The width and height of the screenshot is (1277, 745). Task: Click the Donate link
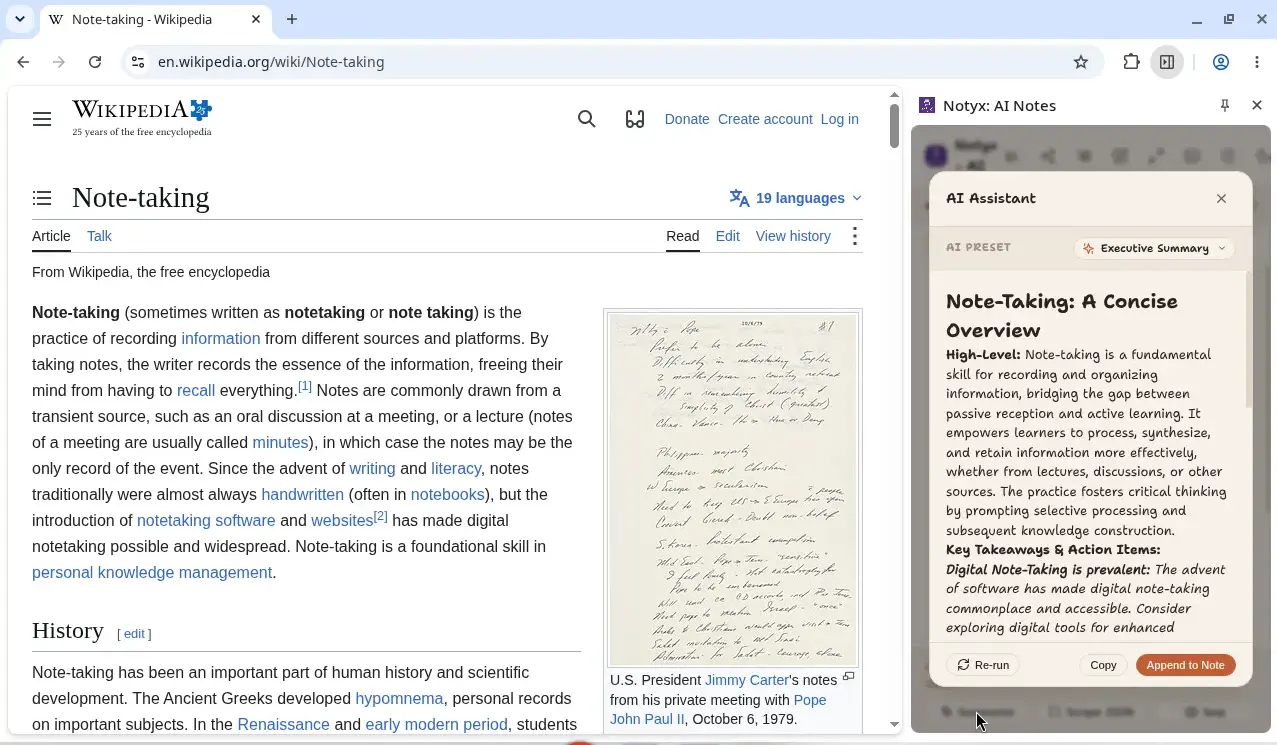pyautogui.click(x=687, y=119)
